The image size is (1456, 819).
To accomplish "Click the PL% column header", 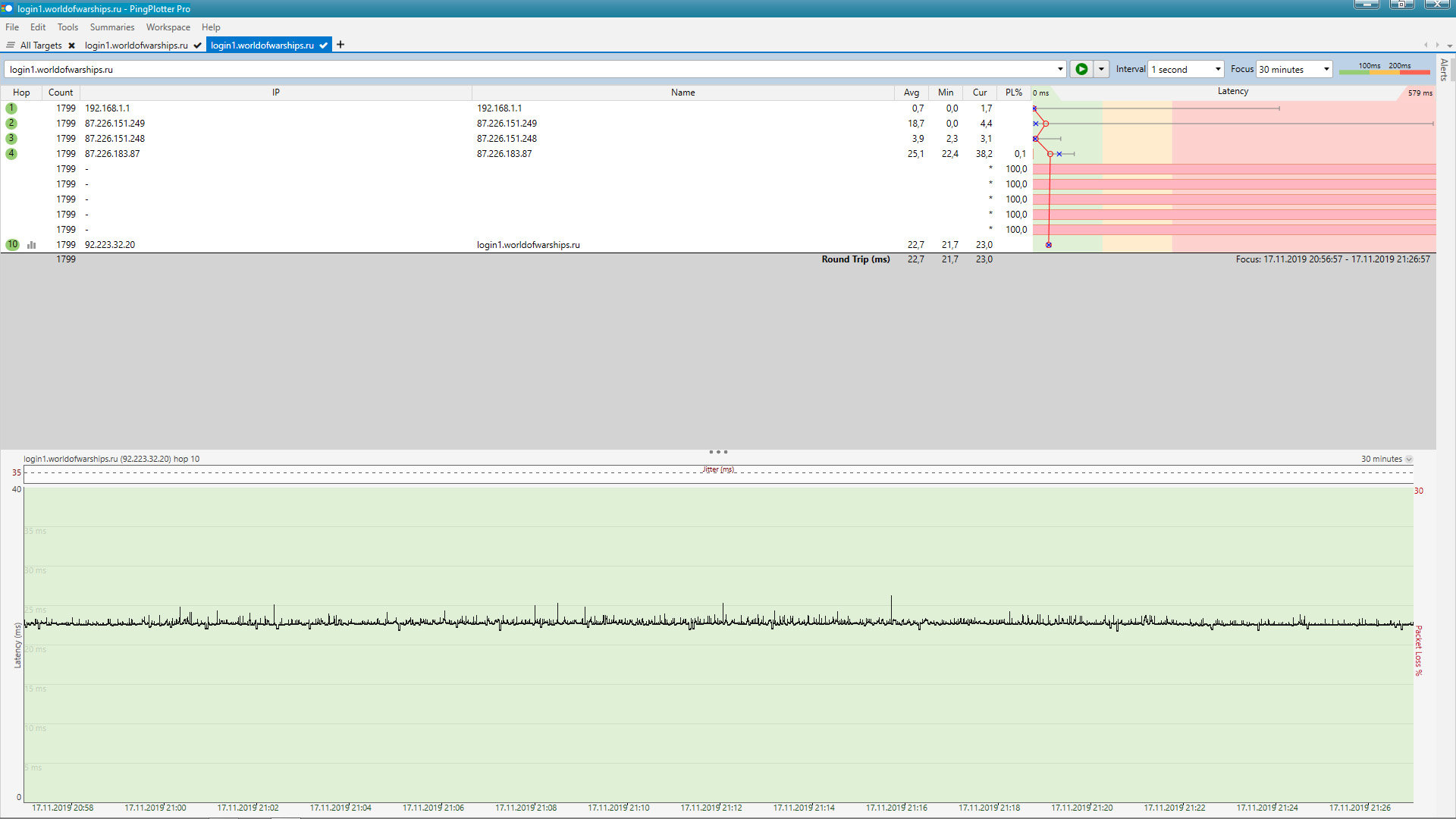I will (x=1014, y=93).
